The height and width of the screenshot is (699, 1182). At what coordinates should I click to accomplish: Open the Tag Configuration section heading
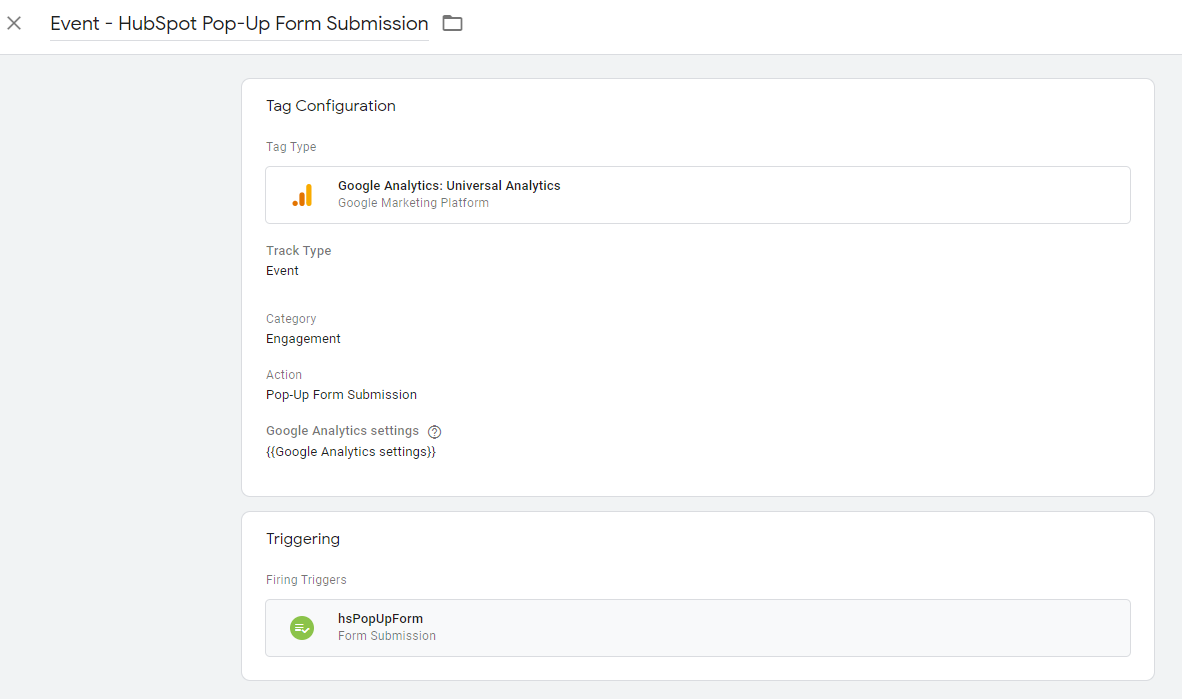(x=331, y=106)
